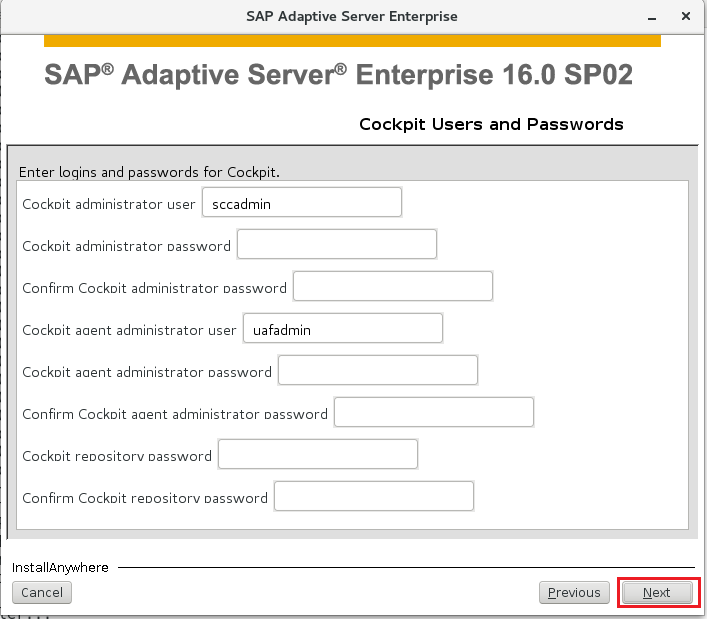
Task: Focus the Confirm Cockpit repository password field
Action: [374, 496]
